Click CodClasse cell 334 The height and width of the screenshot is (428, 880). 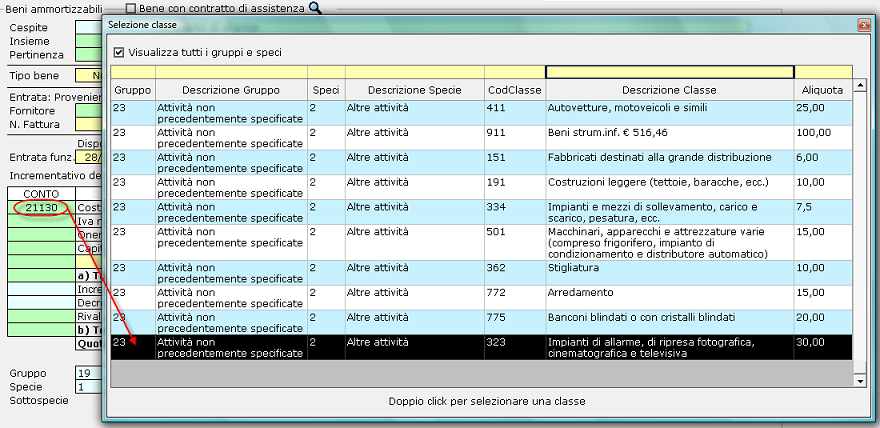pos(515,211)
